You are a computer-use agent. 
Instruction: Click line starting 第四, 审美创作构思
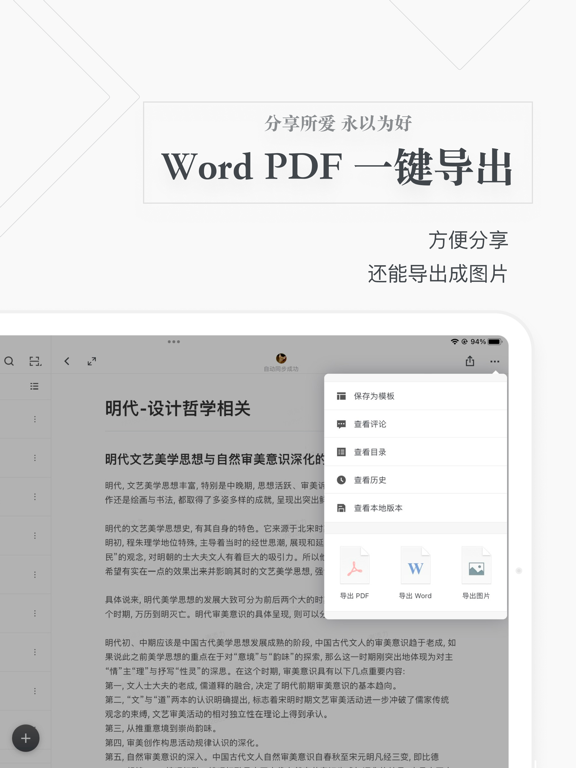(x=183, y=743)
